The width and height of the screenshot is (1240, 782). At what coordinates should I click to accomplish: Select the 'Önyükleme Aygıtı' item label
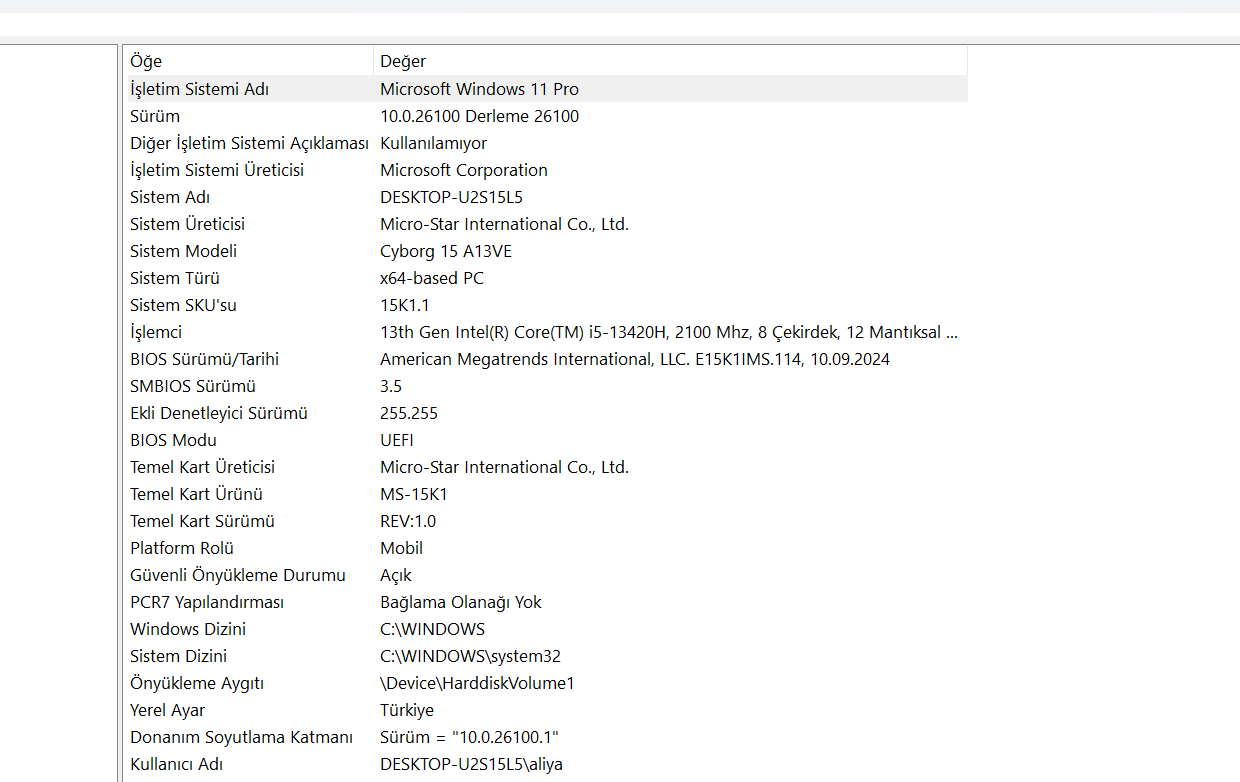(x=197, y=683)
